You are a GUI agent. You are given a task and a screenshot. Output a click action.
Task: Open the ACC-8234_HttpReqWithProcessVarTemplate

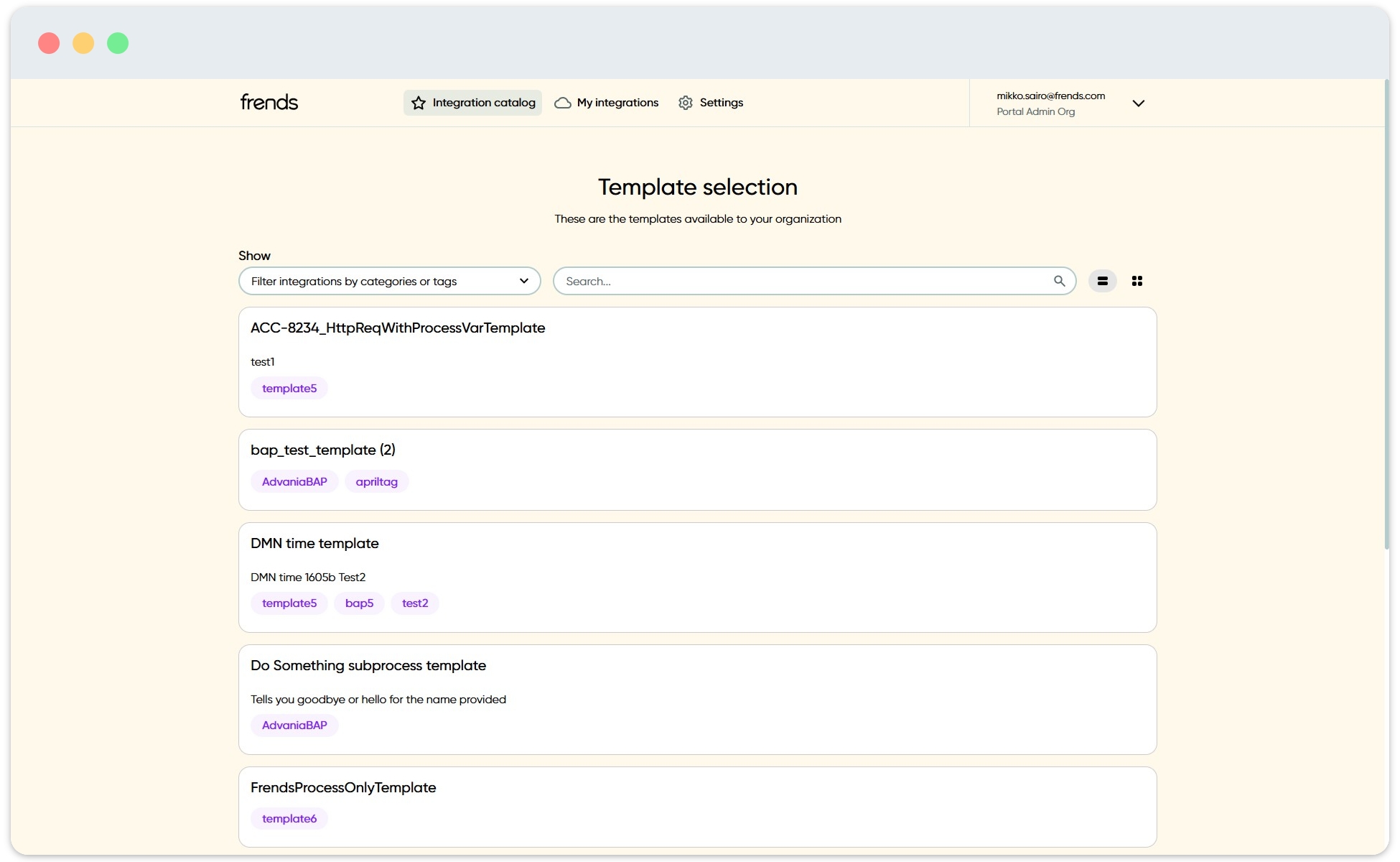(398, 328)
